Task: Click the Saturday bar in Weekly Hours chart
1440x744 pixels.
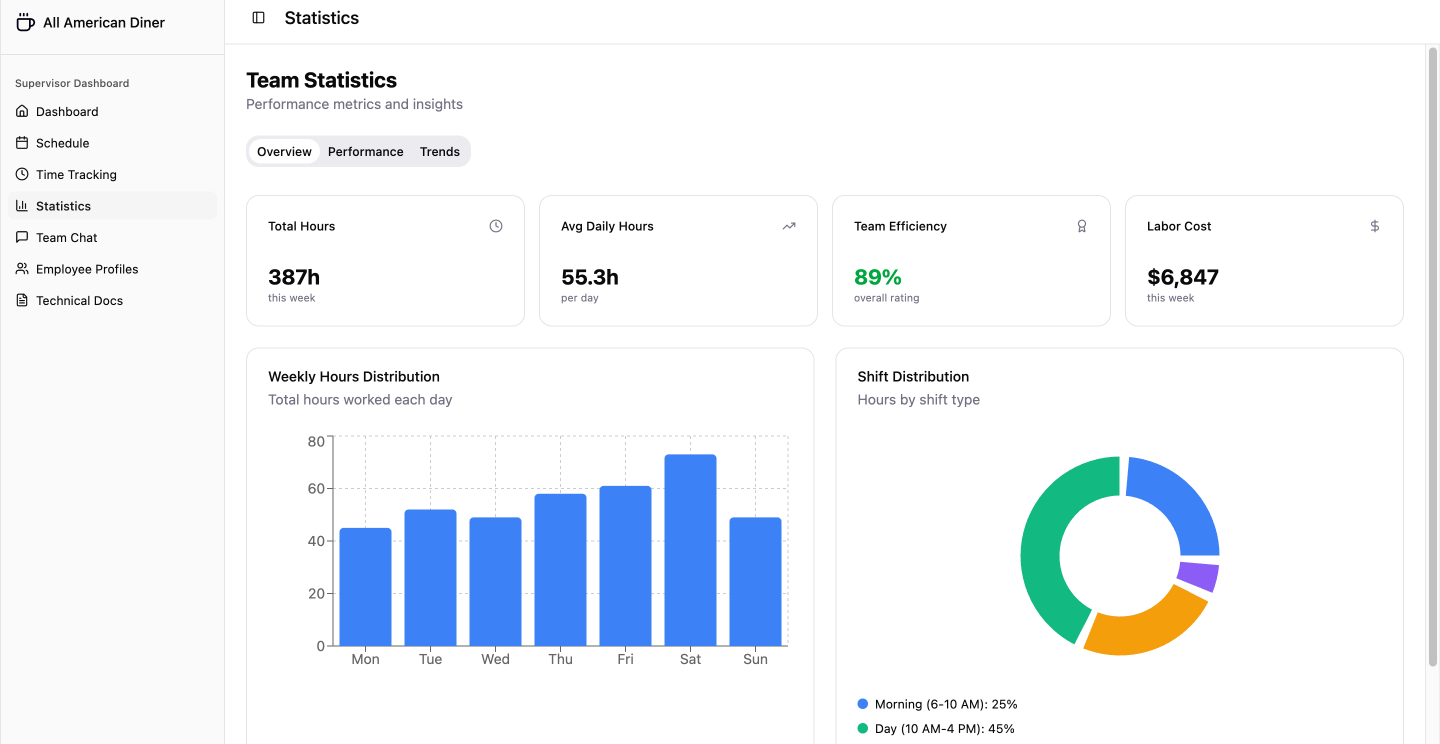Action: pyautogui.click(x=690, y=550)
